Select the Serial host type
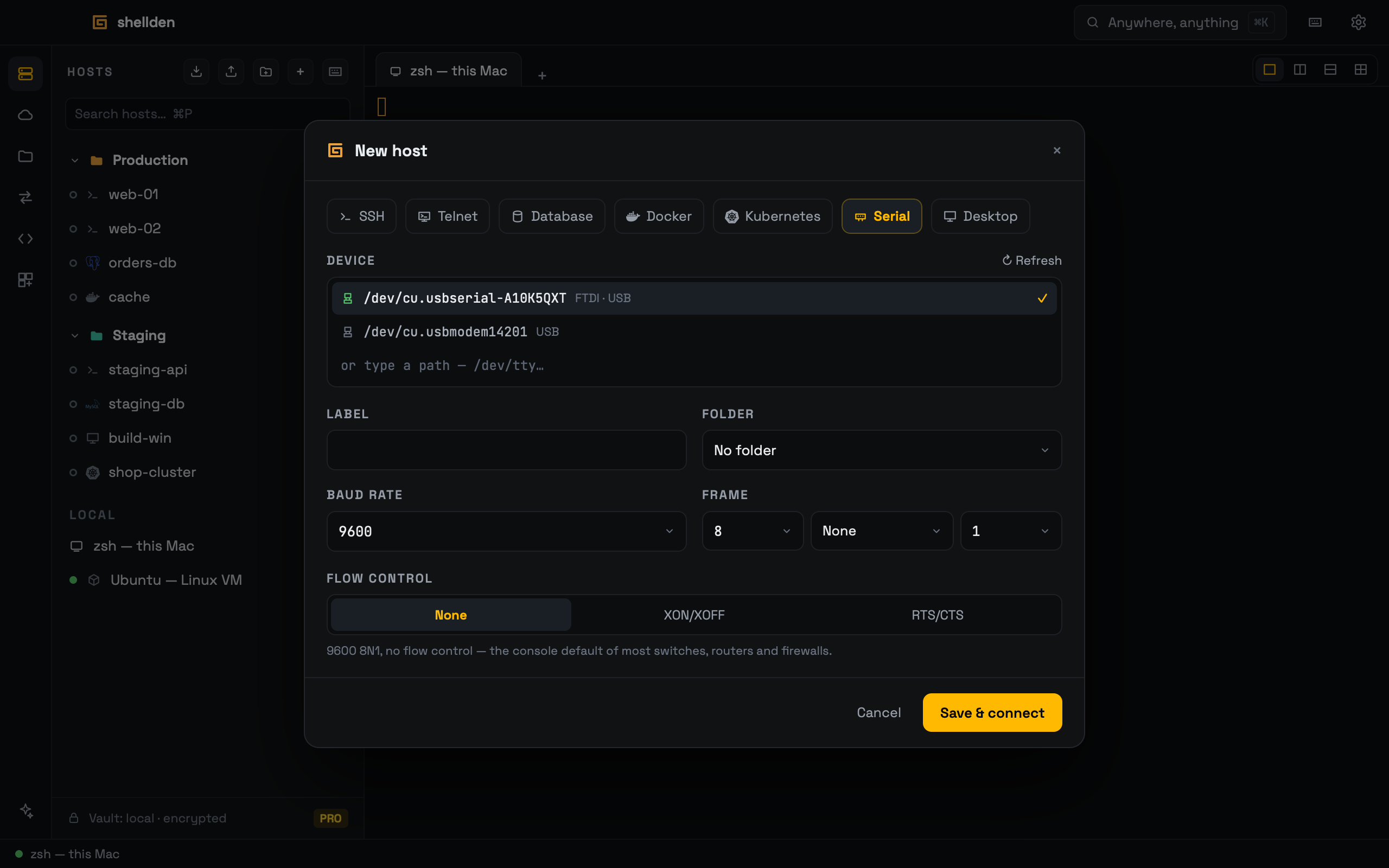This screenshot has height=868, width=1389. 882,216
